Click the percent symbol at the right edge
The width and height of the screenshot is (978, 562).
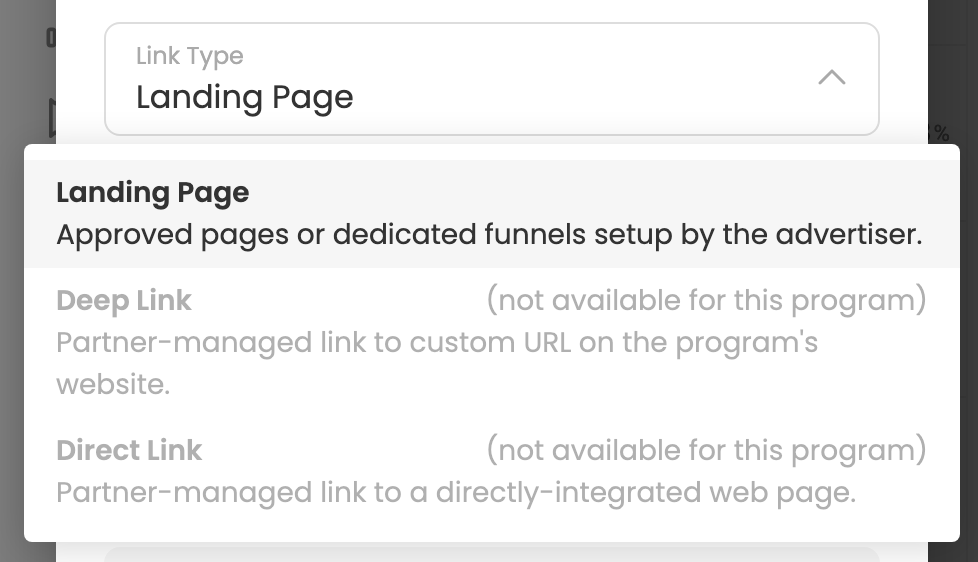940,133
